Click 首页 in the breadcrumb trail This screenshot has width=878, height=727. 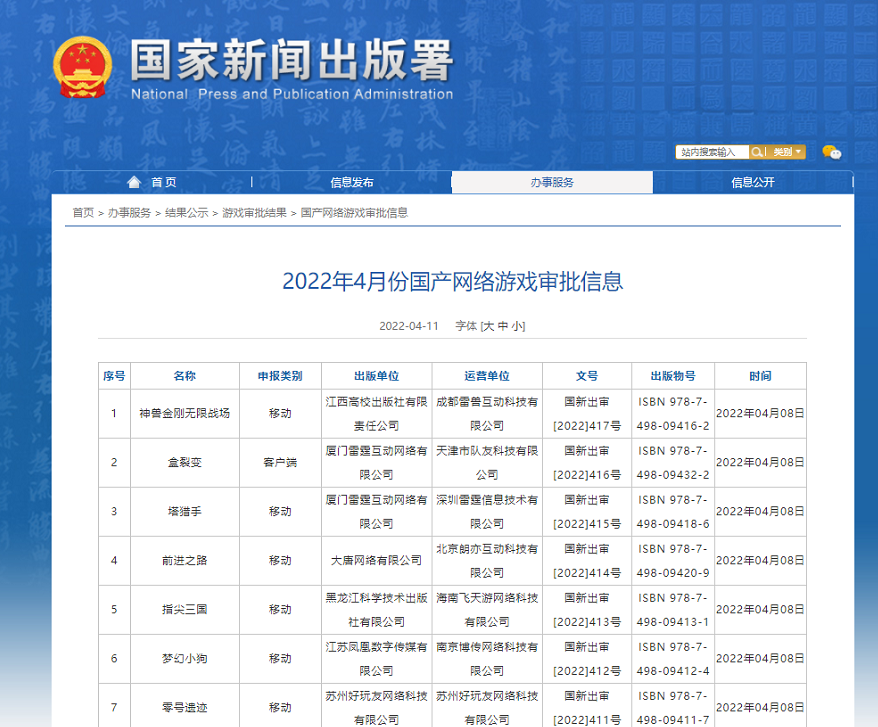point(83,213)
